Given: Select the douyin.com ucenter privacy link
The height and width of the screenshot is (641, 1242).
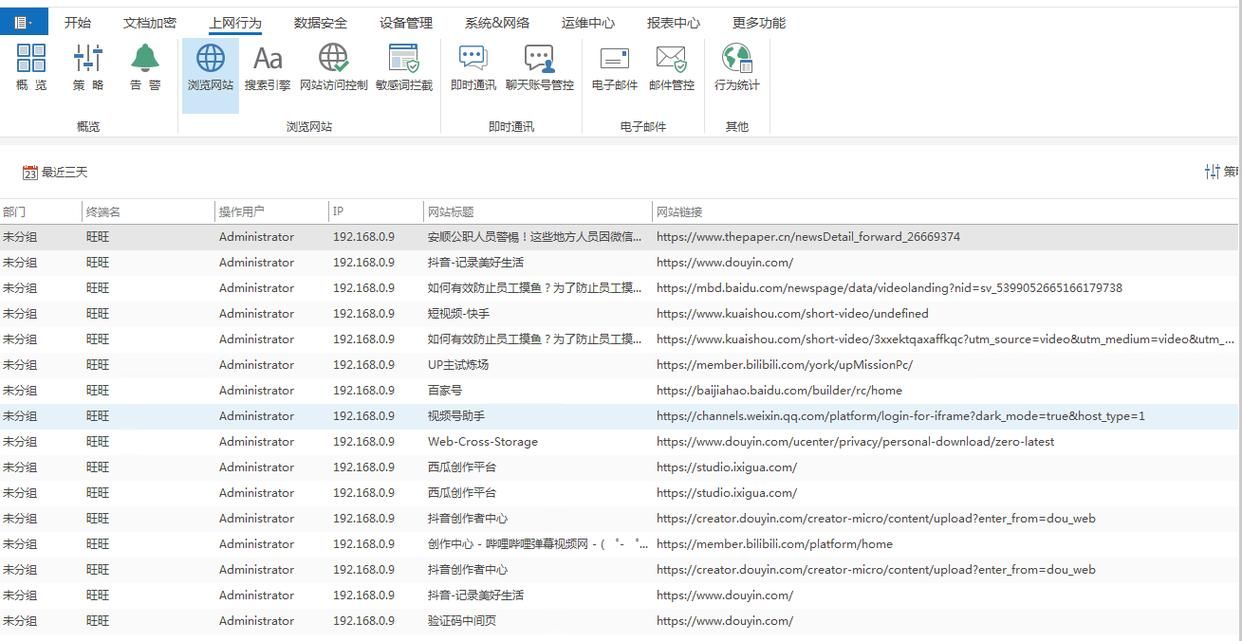Looking at the screenshot, I should click(855, 442).
